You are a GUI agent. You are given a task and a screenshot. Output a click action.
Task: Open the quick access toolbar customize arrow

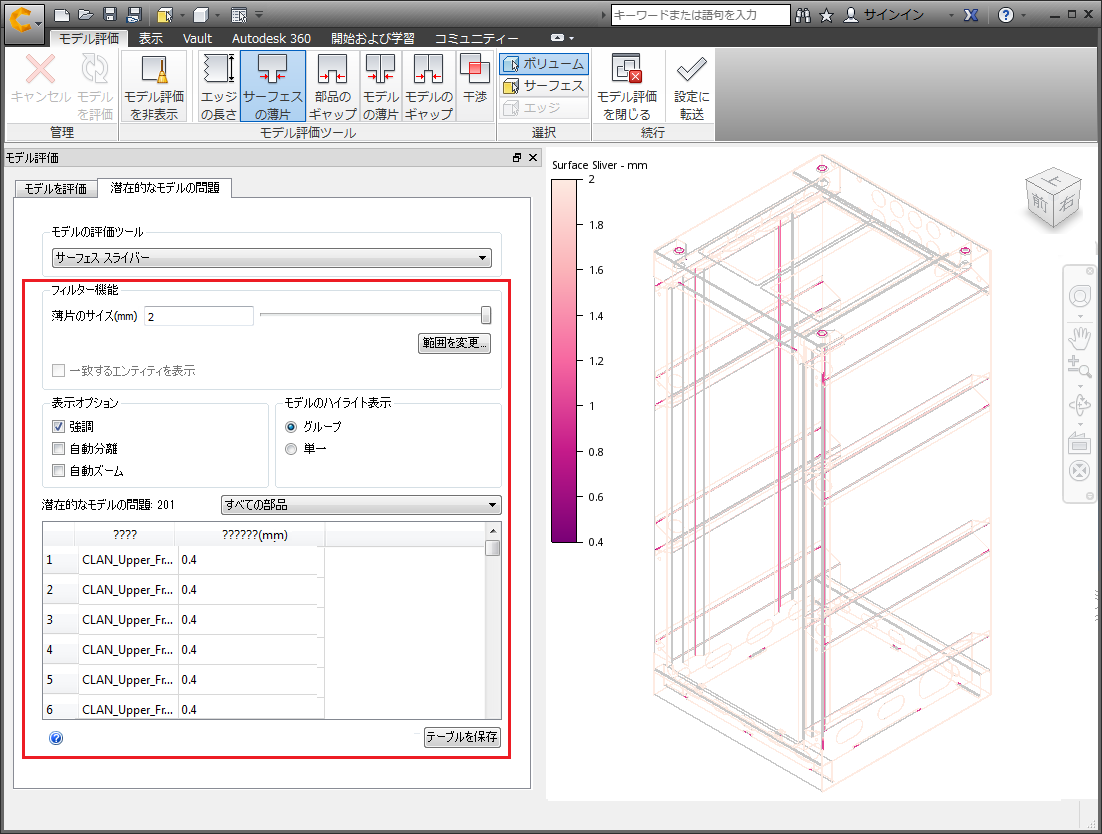coord(259,15)
